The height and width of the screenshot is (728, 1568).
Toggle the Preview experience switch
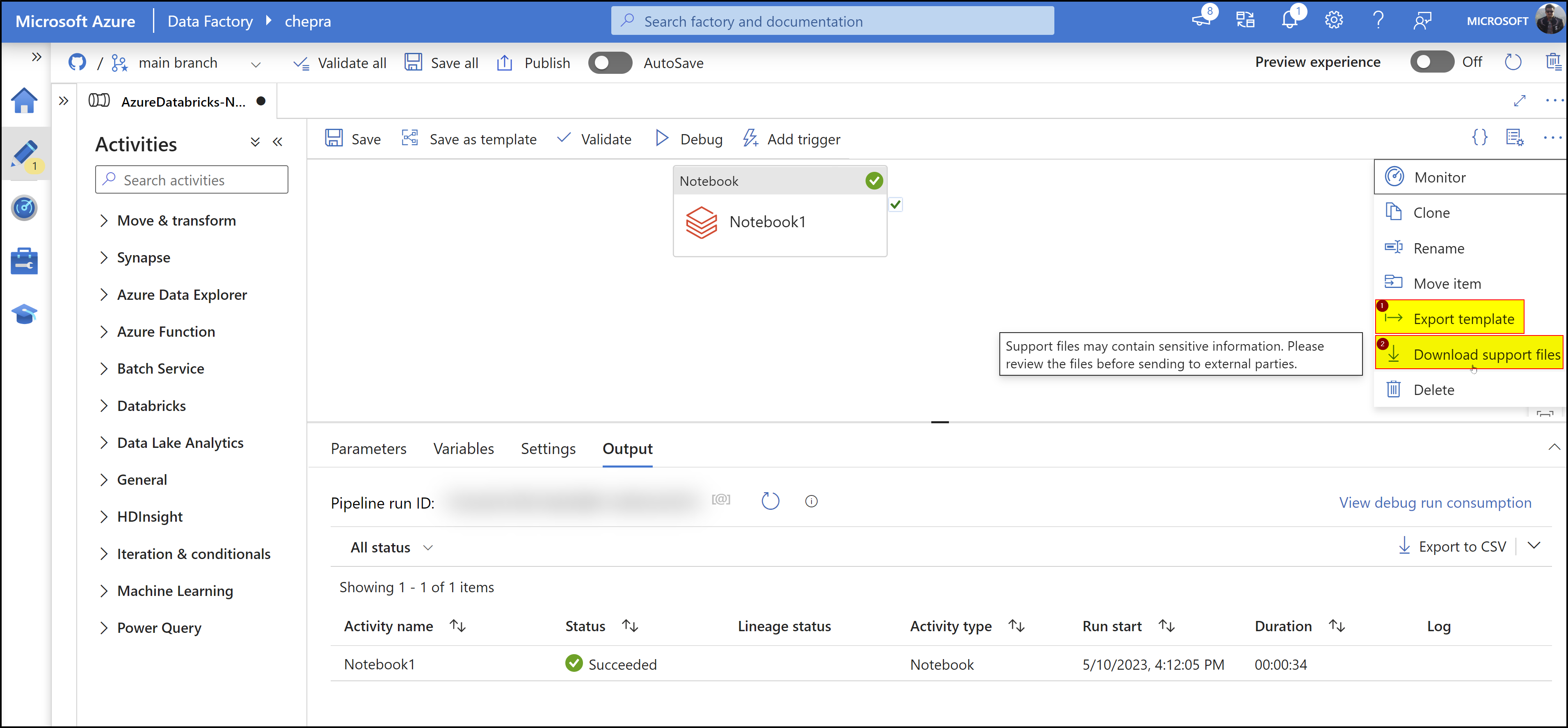[x=1432, y=62]
